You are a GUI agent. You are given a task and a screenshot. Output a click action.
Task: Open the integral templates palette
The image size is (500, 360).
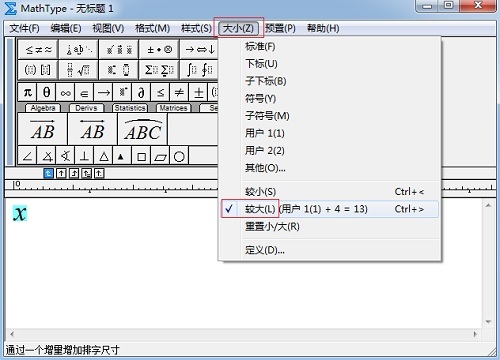(199, 70)
